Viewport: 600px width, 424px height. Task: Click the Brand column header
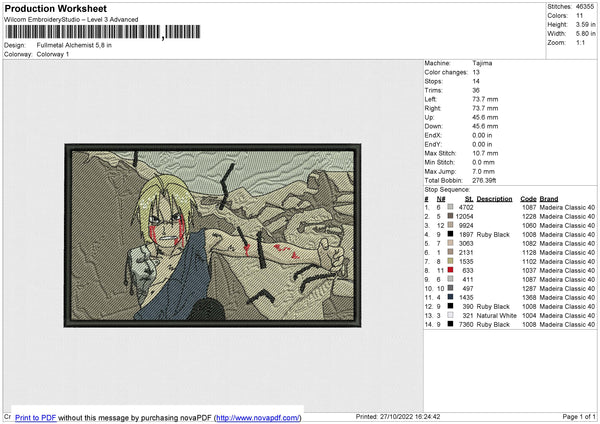pyautogui.click(x=549, y=199)
